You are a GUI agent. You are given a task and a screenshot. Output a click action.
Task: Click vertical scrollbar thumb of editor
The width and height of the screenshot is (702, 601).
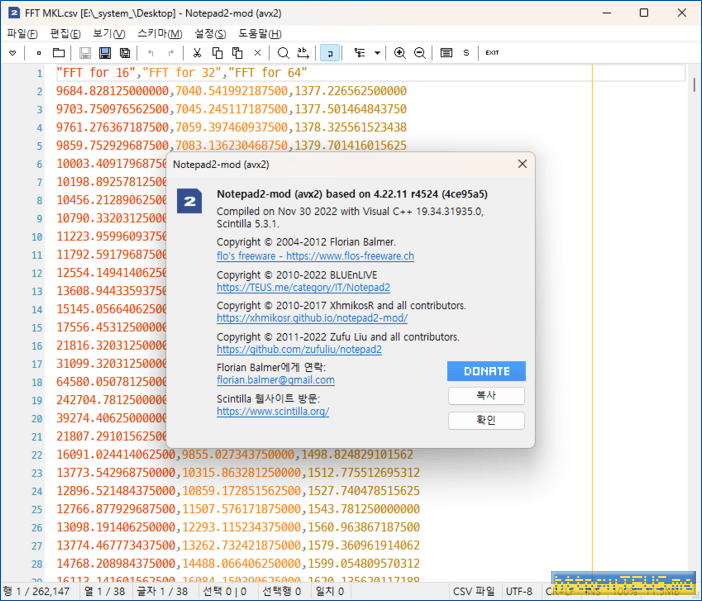pos(694,85)
